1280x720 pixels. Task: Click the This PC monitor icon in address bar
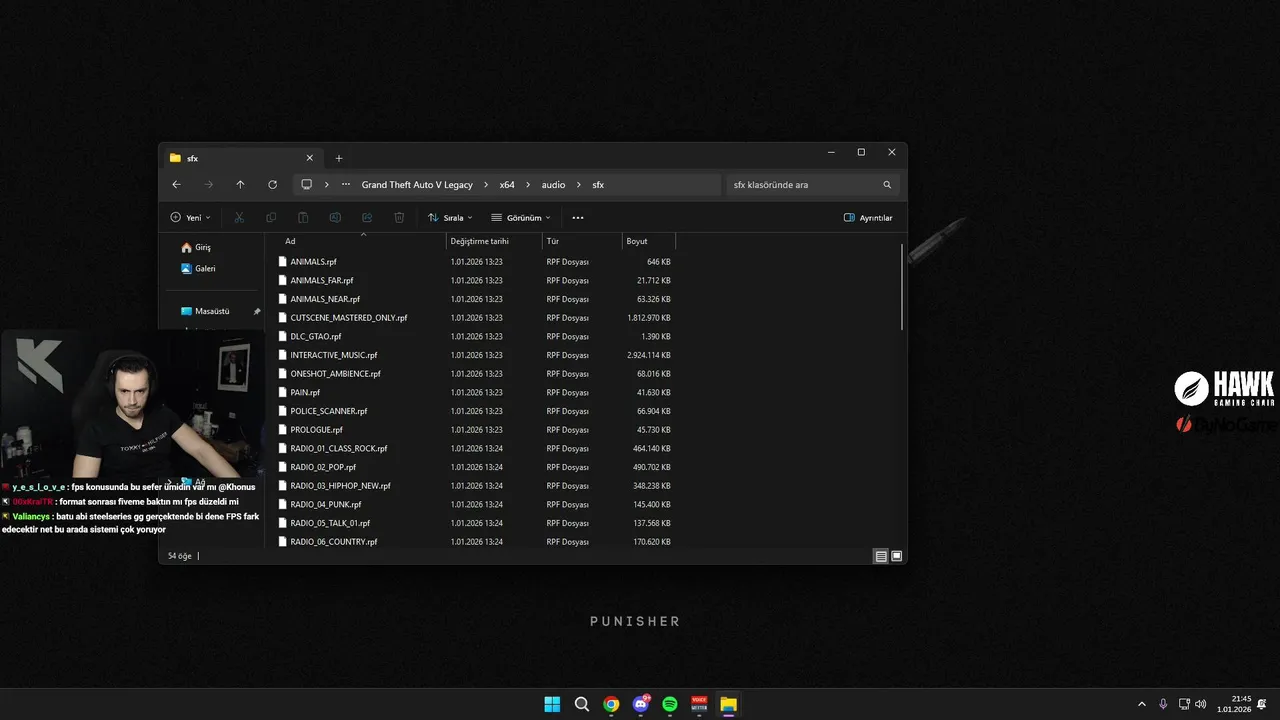click(x=307, y=185)
